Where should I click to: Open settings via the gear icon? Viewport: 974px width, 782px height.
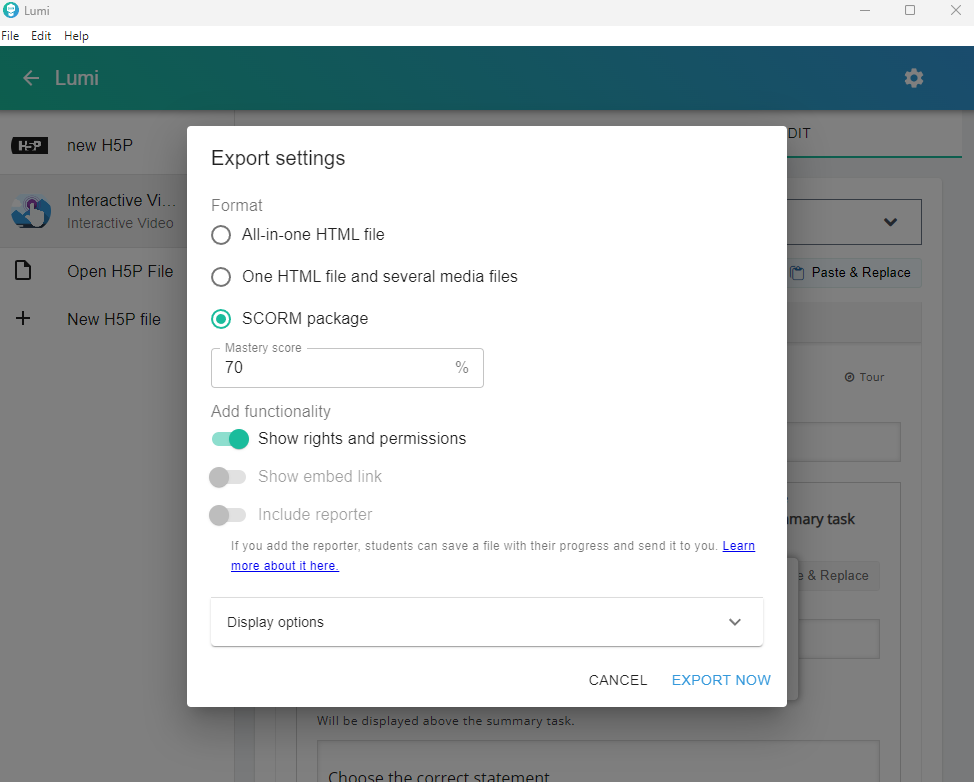[x=913, y=78]
